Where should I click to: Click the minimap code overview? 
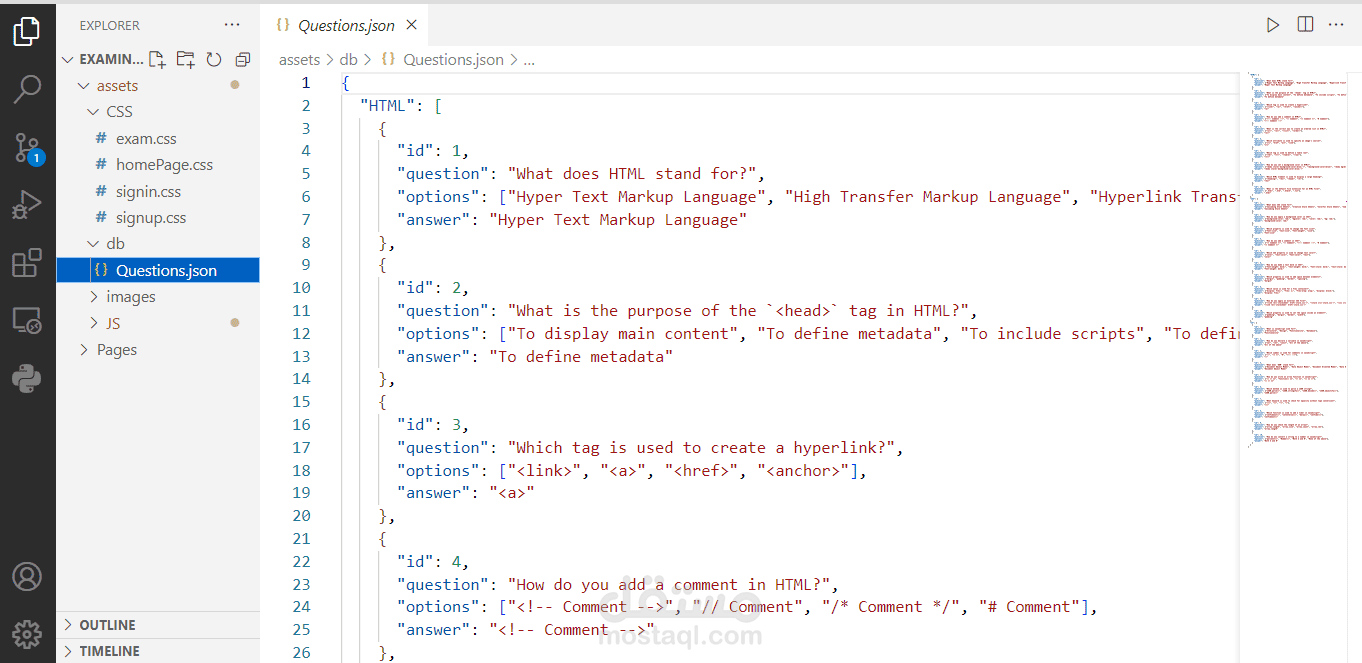[x=1300, y=260]
